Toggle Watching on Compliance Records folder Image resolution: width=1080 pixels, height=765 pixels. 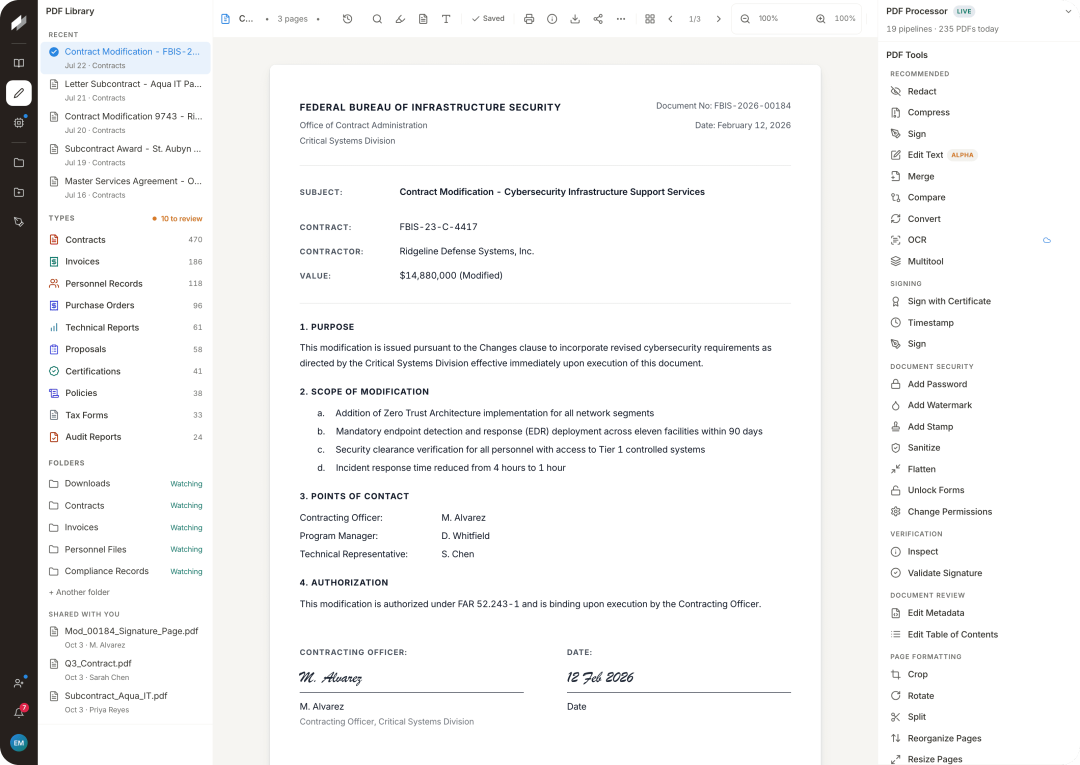click(x=186, y=572)
